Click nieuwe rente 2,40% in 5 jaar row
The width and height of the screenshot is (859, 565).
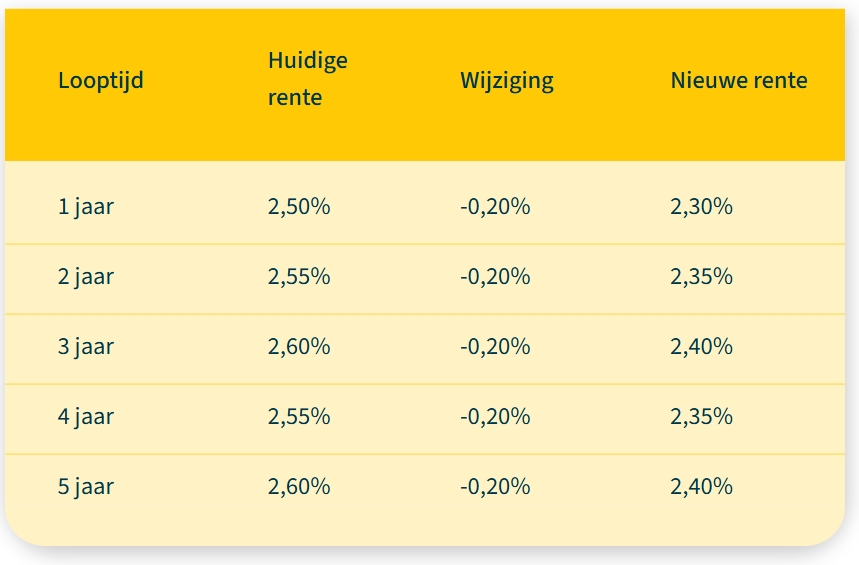coord(701,487)
